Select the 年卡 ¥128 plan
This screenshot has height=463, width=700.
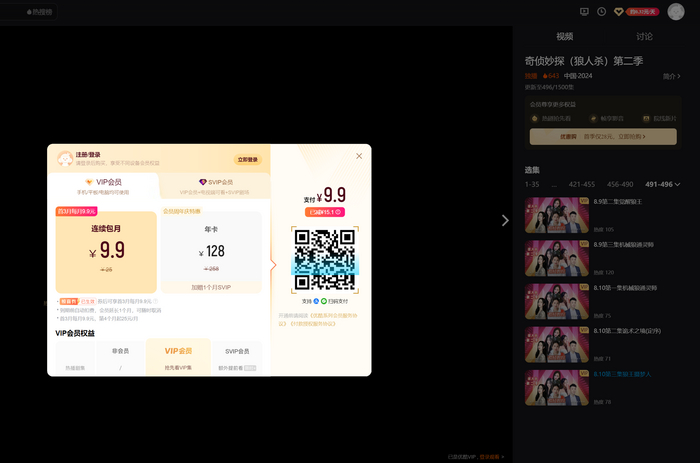[x=211, y=252]
